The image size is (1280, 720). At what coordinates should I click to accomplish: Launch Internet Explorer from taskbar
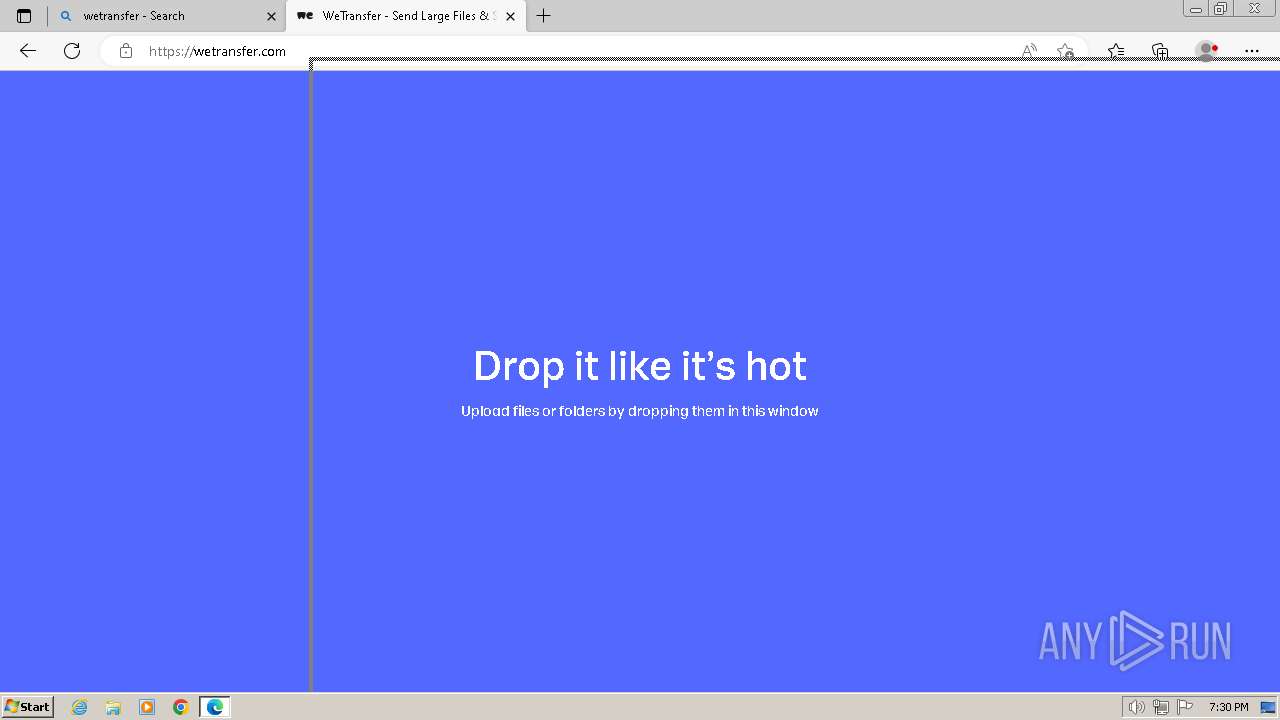[x=80, y=707]
